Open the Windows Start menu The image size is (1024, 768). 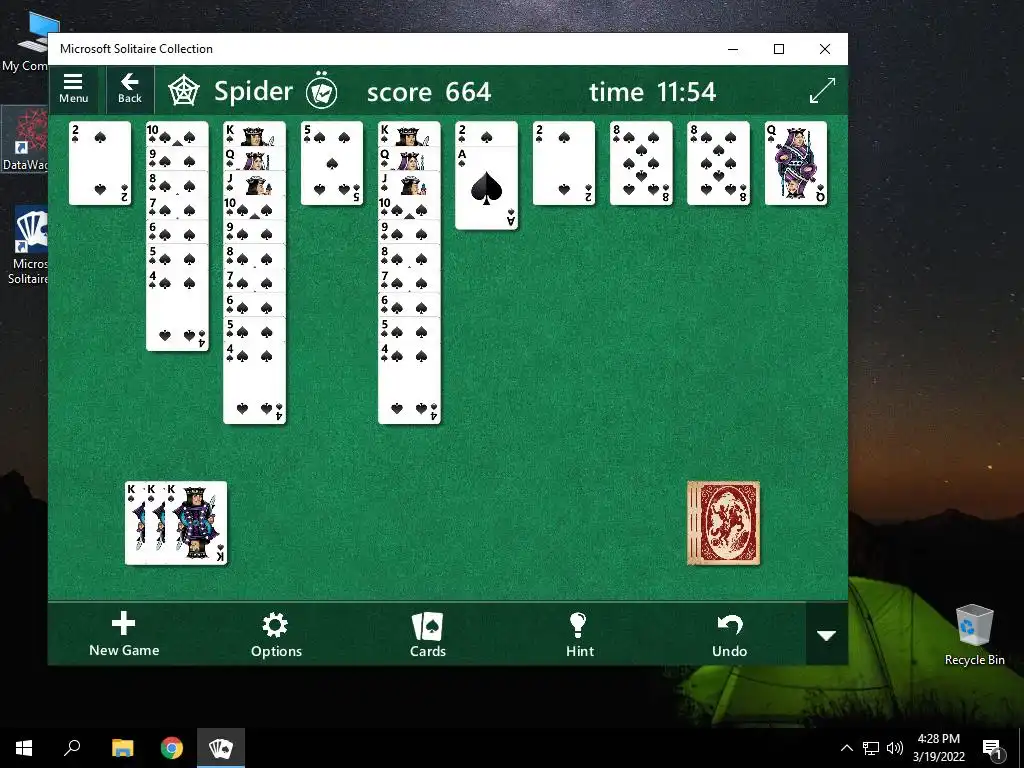click(x=24, y=748)
